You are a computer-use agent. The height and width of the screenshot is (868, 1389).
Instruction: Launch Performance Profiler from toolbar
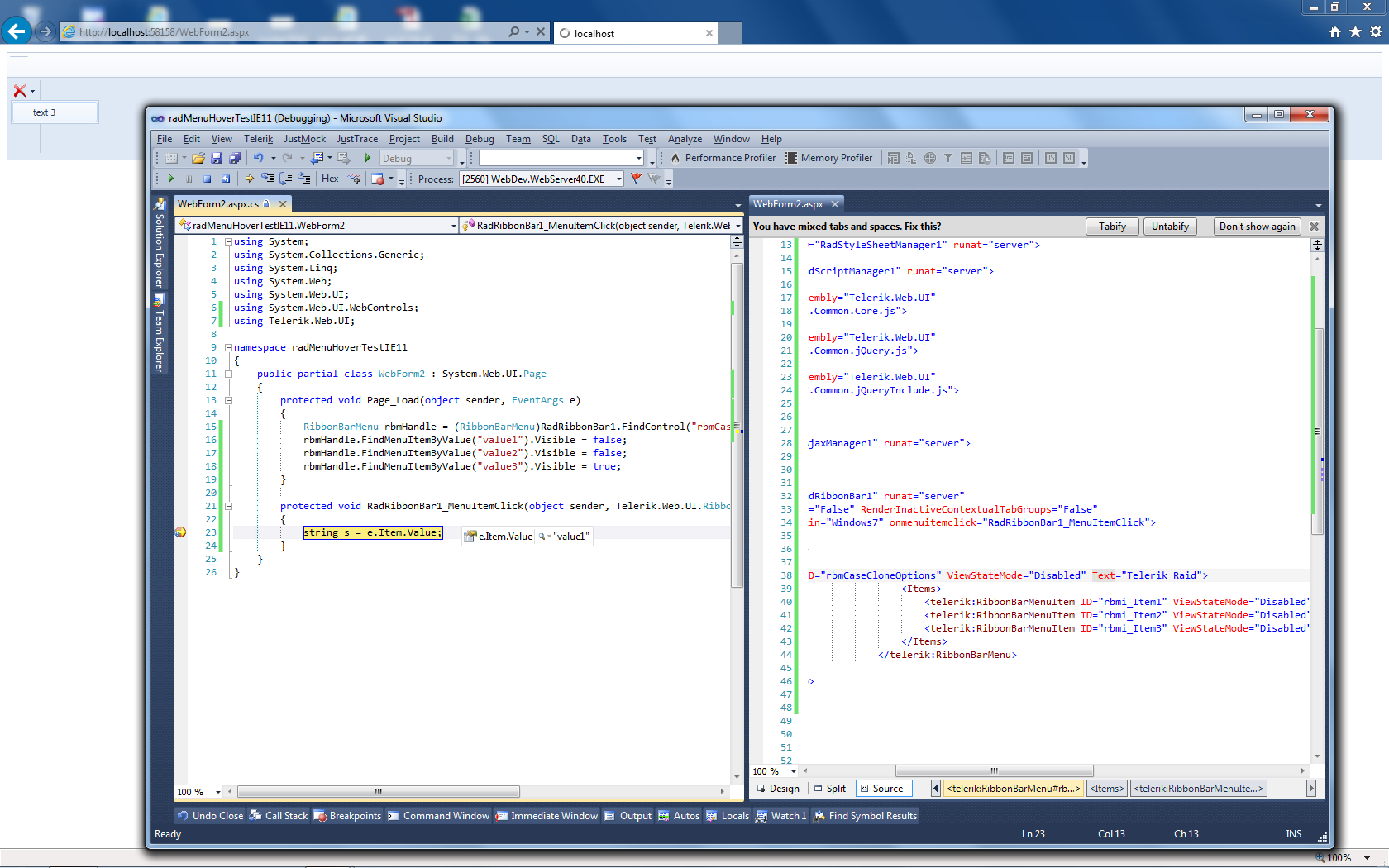[723, 158]
